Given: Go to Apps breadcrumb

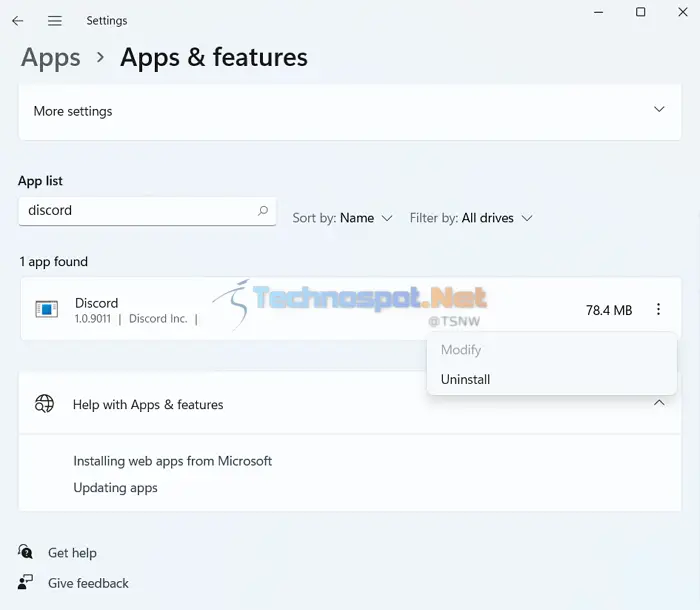Looking at the screenshot, I should pos(51,58).
